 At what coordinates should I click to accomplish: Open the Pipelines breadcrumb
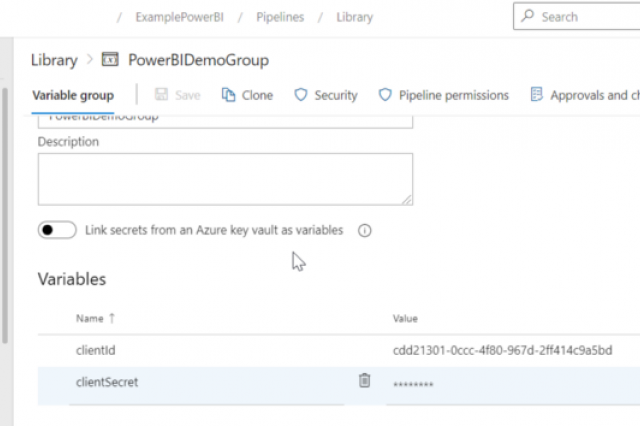280,17
